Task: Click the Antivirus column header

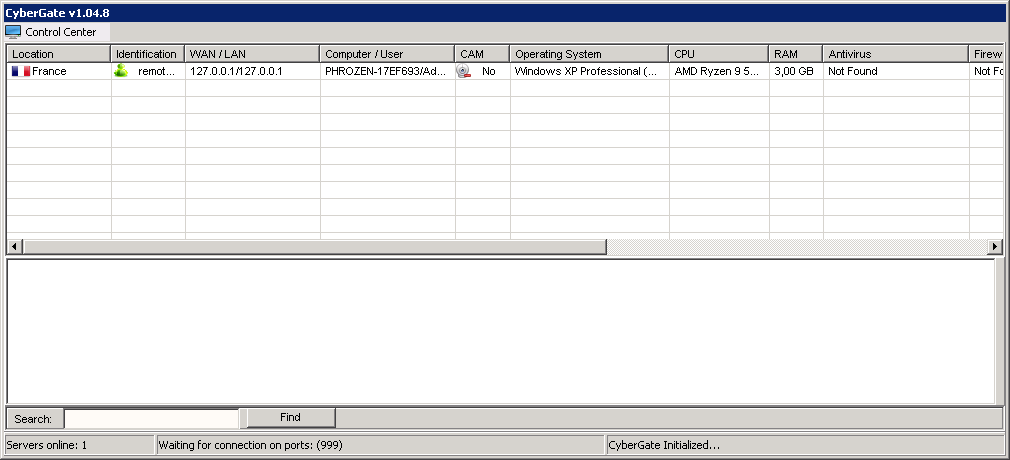Action: (x=895, y=54)
